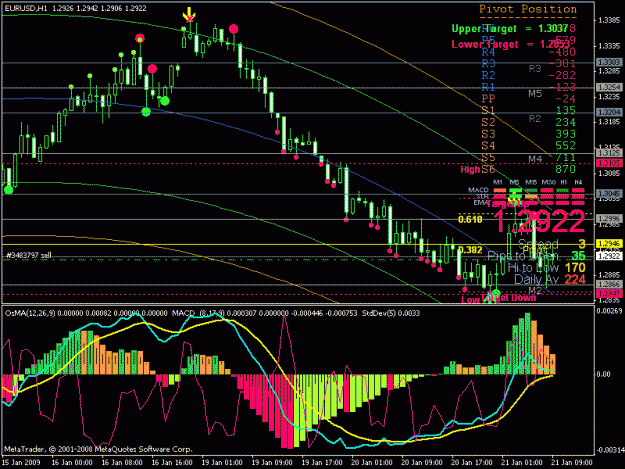This screenshot has width=625, height=469.
Task: Select the MACD M30 red signal bar
Action: [x=547, y=190]
